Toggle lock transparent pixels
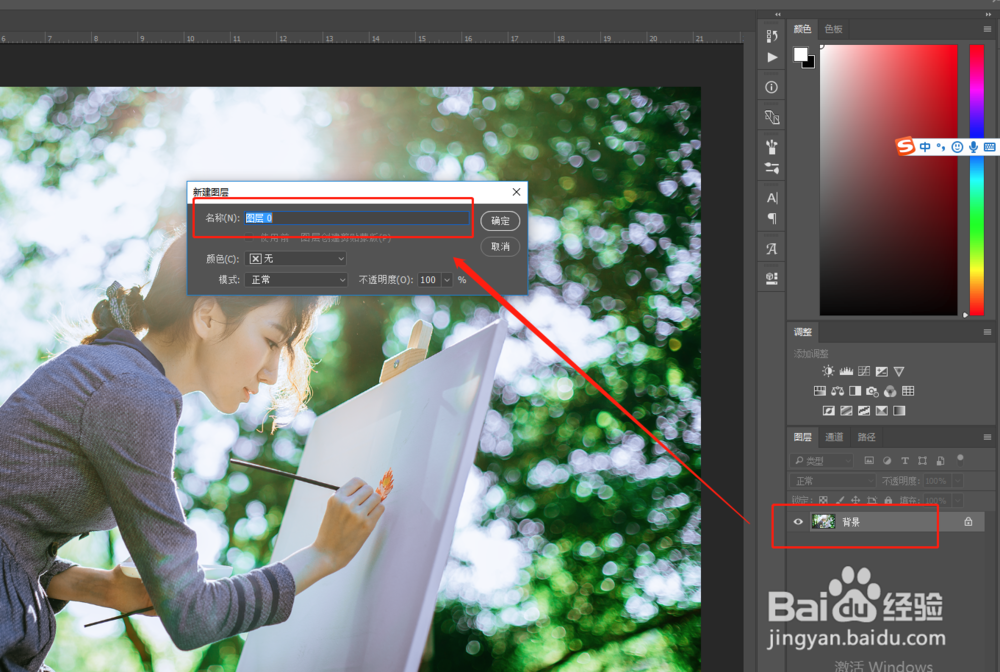This screenshot has width=1000, height=672. tap(823, 500)
